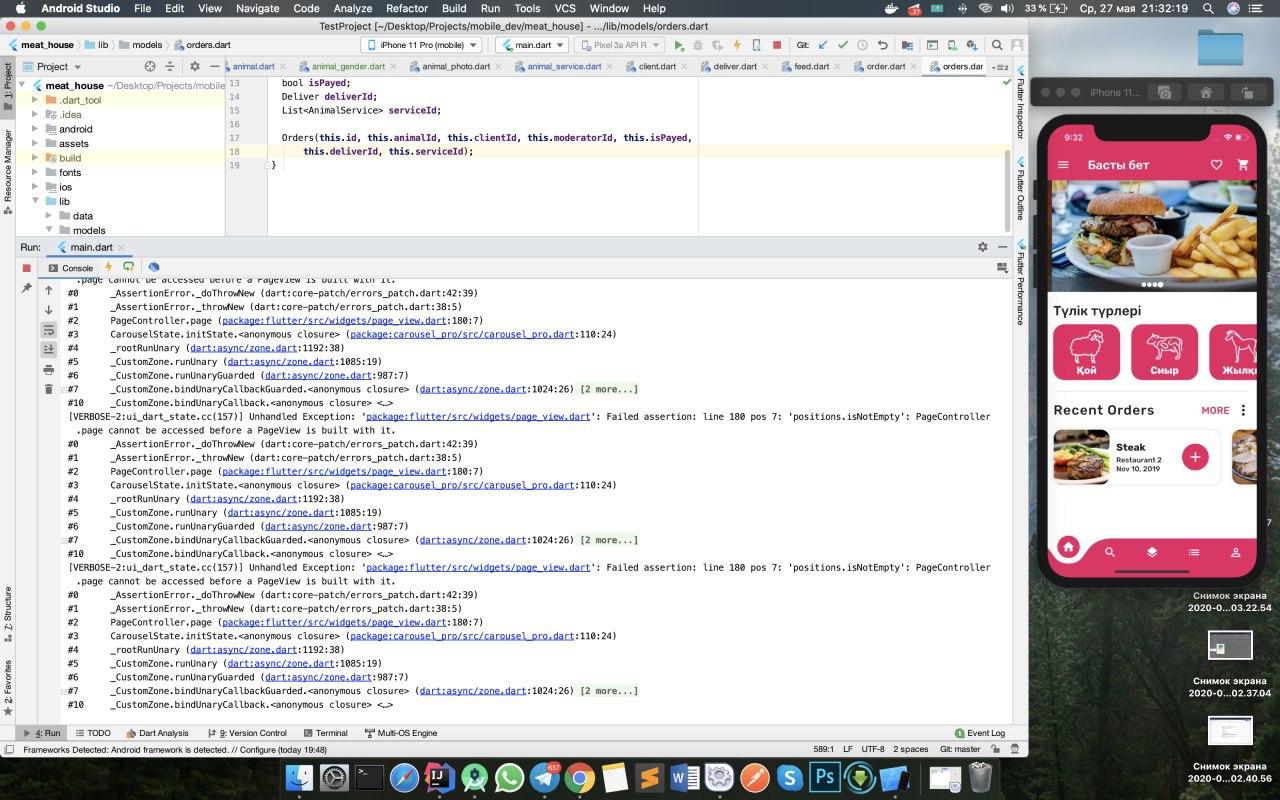Click the down arrow in console gutter
The height and width of the screenshot is (800, 1280).
[x=48, y=310]
